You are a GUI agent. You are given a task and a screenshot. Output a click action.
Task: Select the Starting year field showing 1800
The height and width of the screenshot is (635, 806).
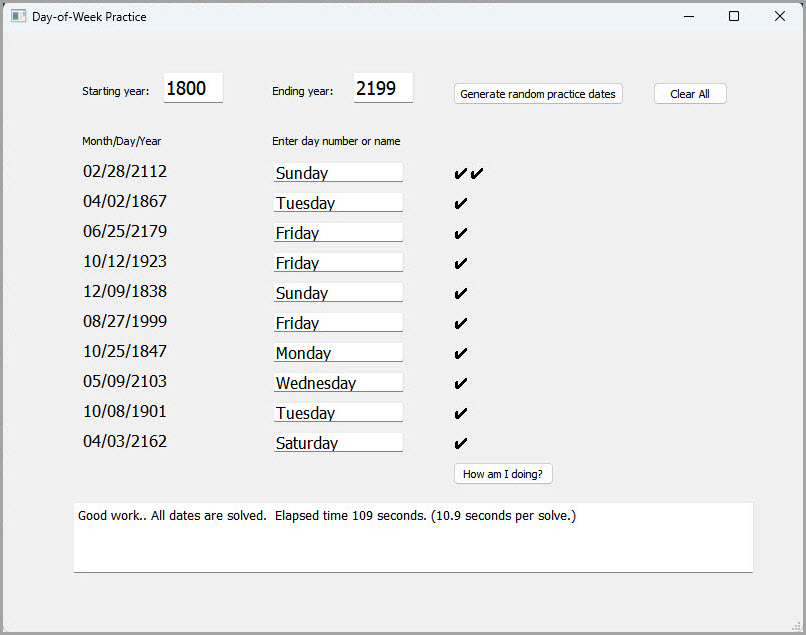click(193, 88)
